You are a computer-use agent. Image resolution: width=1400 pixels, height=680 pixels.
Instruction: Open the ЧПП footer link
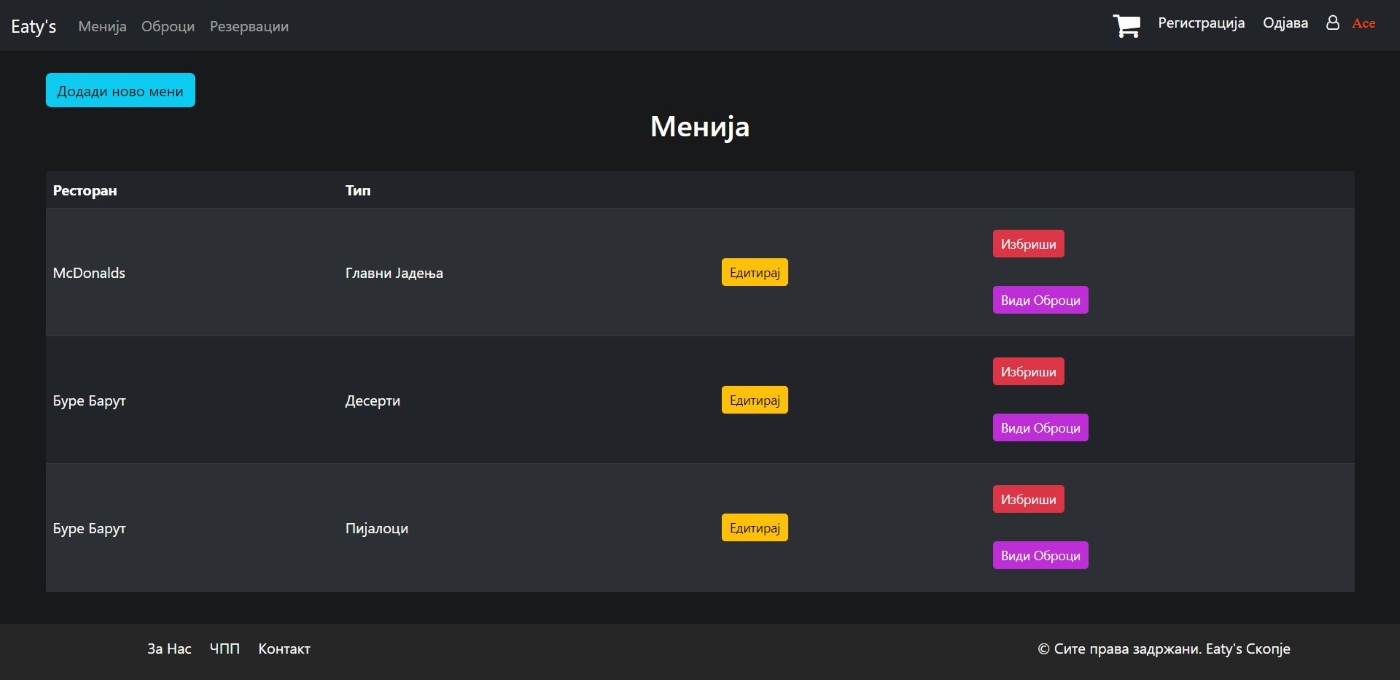click(225, 649)
